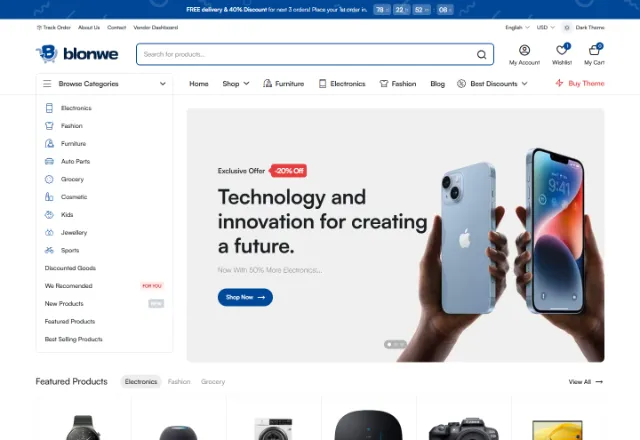The image size is (640, 440).
Task: Click the Sports bicycle icon
Action: point(49,250)
